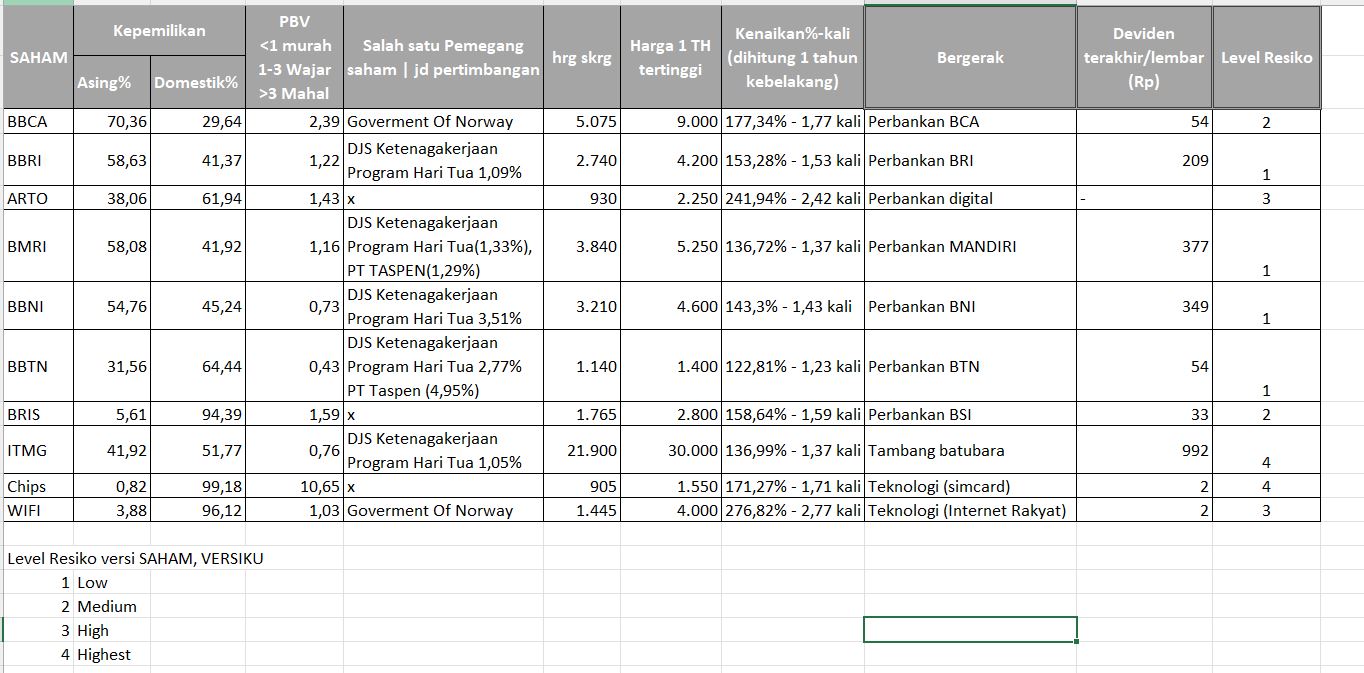This screenshot has height=673, width=1364.
Task: Select ITMG current price 21.900
Action: 582,450
